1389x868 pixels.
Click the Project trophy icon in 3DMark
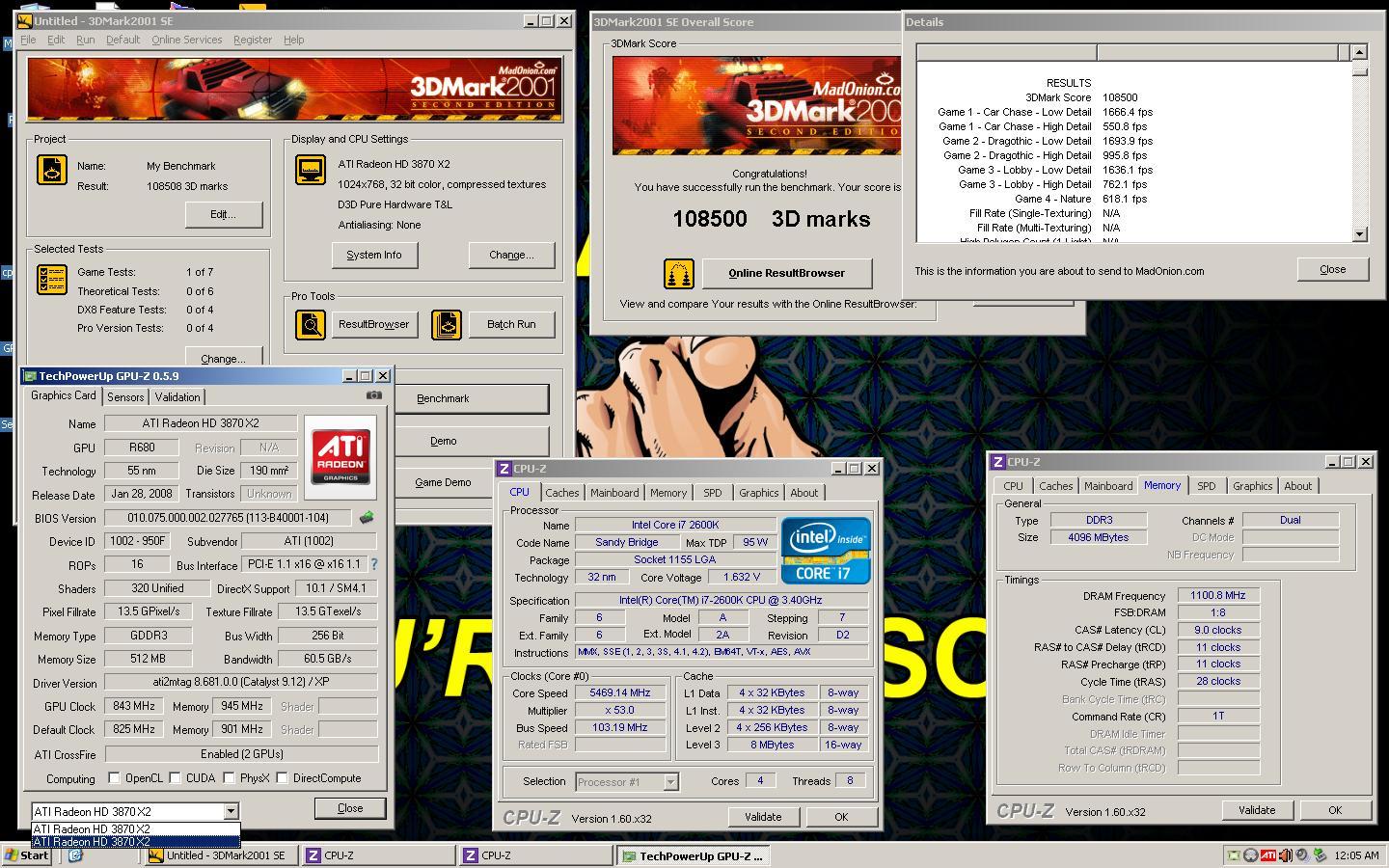coord(52,170)
